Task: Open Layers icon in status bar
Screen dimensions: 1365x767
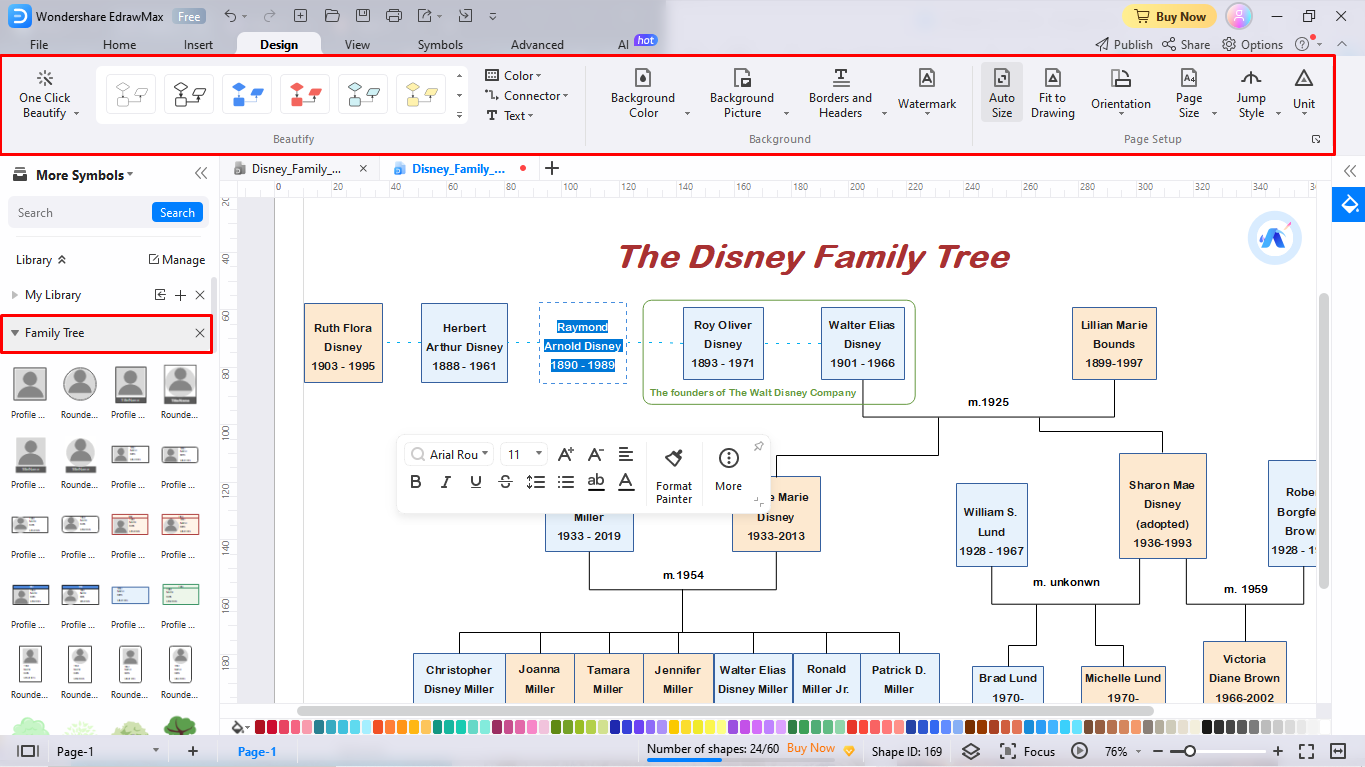Action: coord(971,751)
